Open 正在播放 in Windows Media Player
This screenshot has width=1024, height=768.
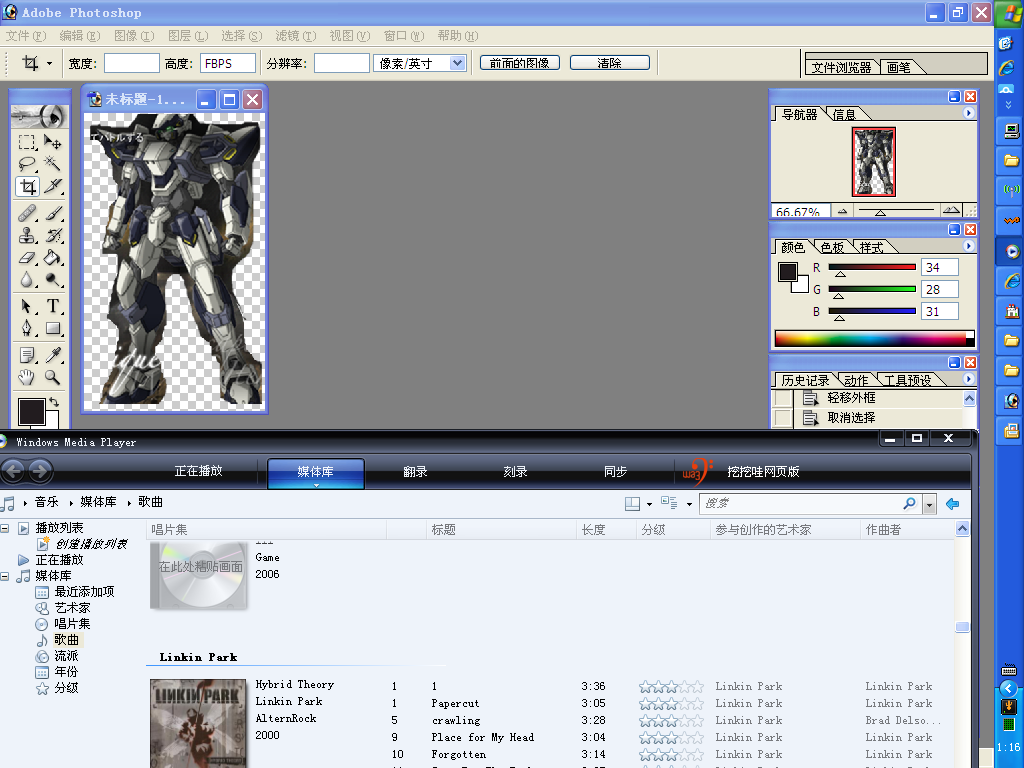click(x=199, y=472)
